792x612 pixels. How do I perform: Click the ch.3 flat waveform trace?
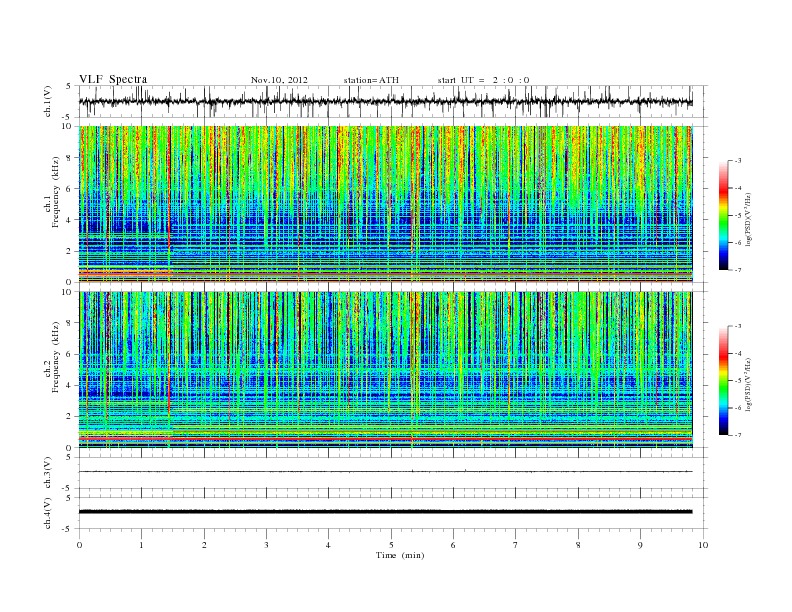coord(385,472)
